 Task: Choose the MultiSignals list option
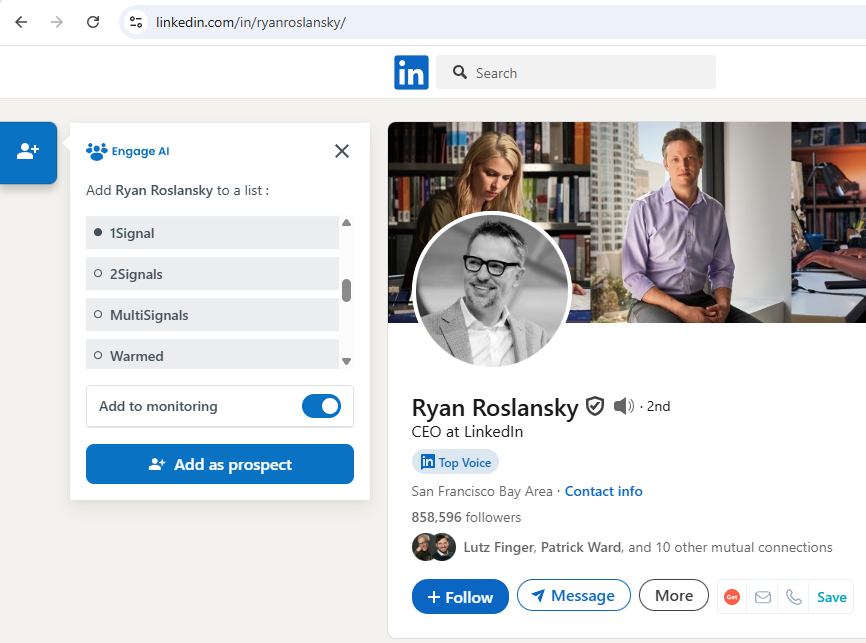tap(212, 315)
